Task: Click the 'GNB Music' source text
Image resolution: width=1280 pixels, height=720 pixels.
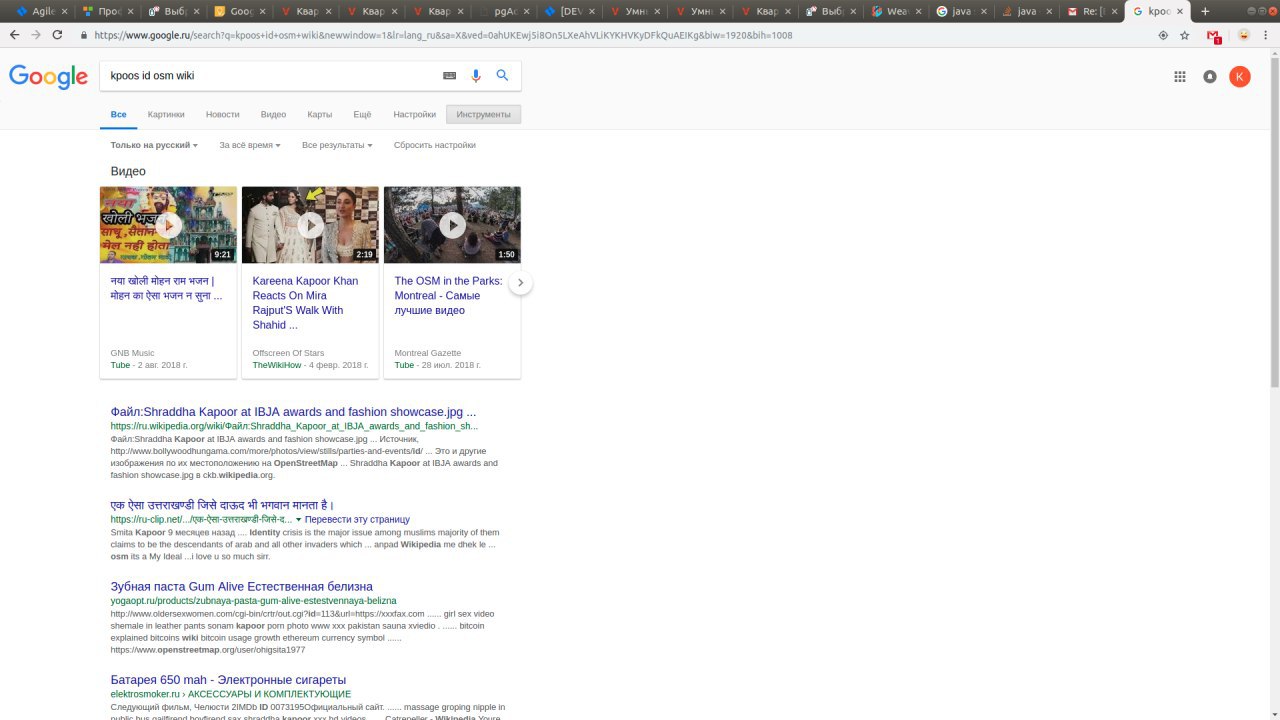Action: point(132,353)
